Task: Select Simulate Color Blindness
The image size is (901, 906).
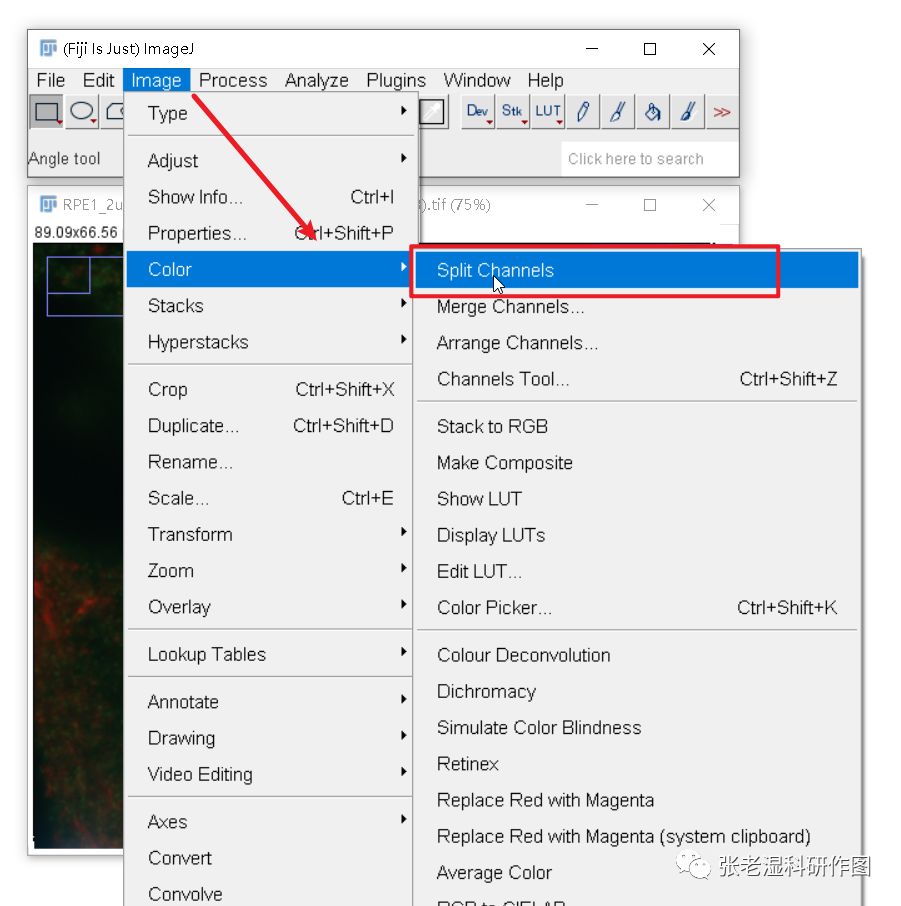Action: [637, 727]
